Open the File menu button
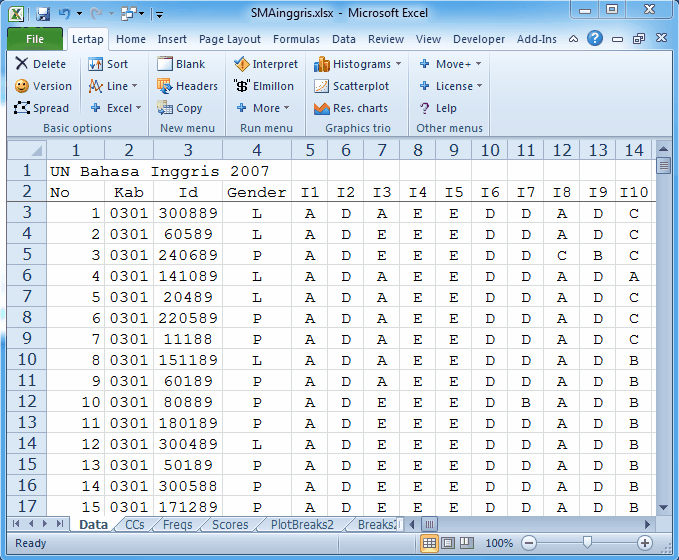Screen dimensions: 679x560 [x=34, y=39]
